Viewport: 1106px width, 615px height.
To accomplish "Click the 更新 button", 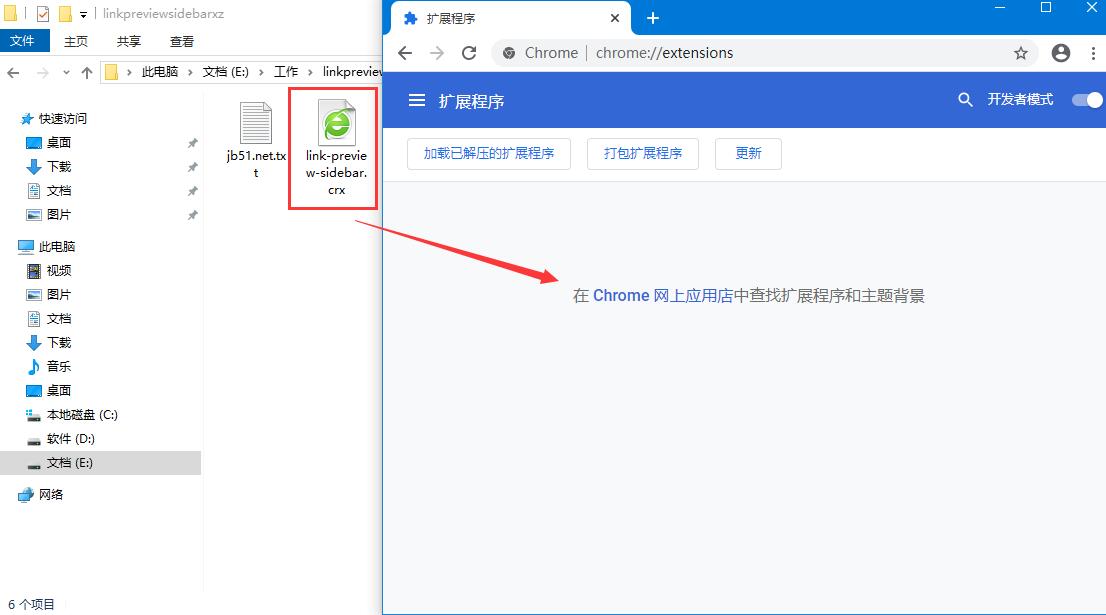I will 748,154.
